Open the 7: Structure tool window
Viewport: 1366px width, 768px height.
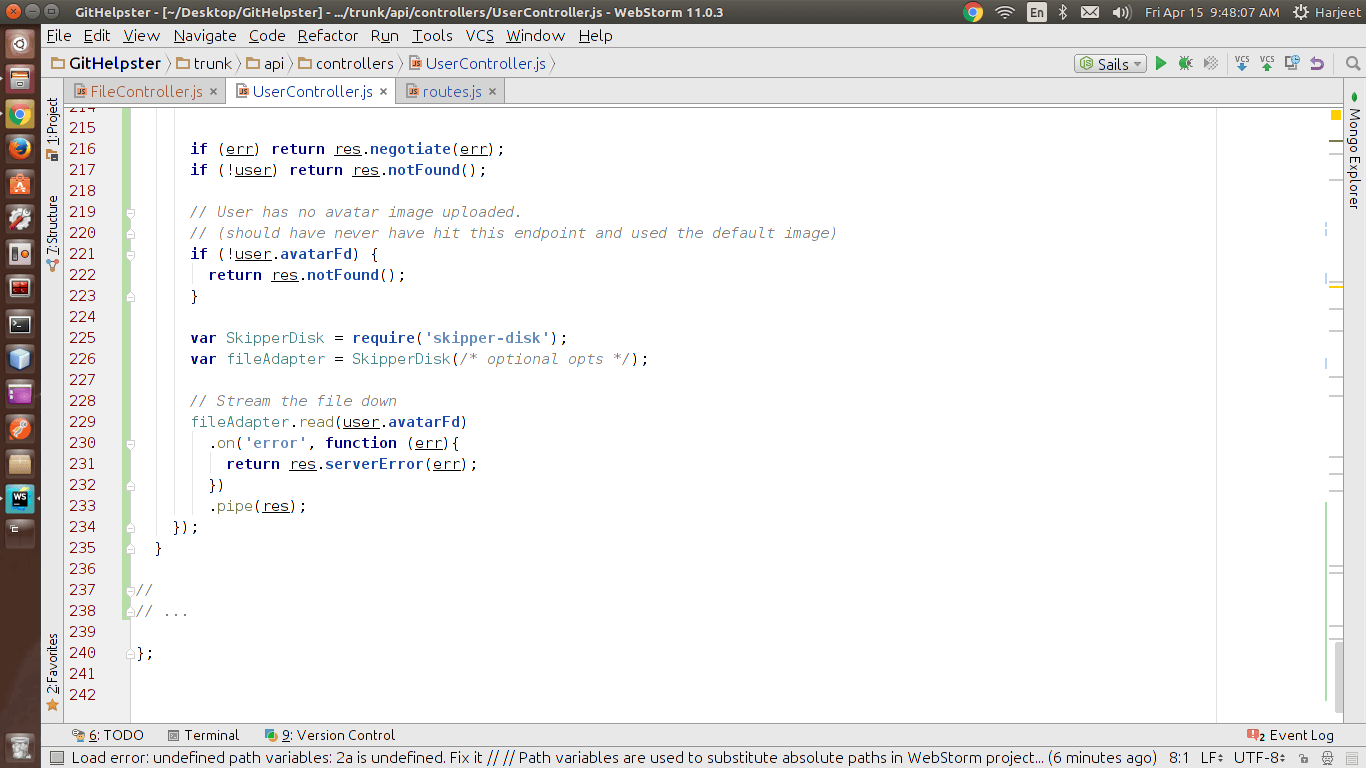52,233
